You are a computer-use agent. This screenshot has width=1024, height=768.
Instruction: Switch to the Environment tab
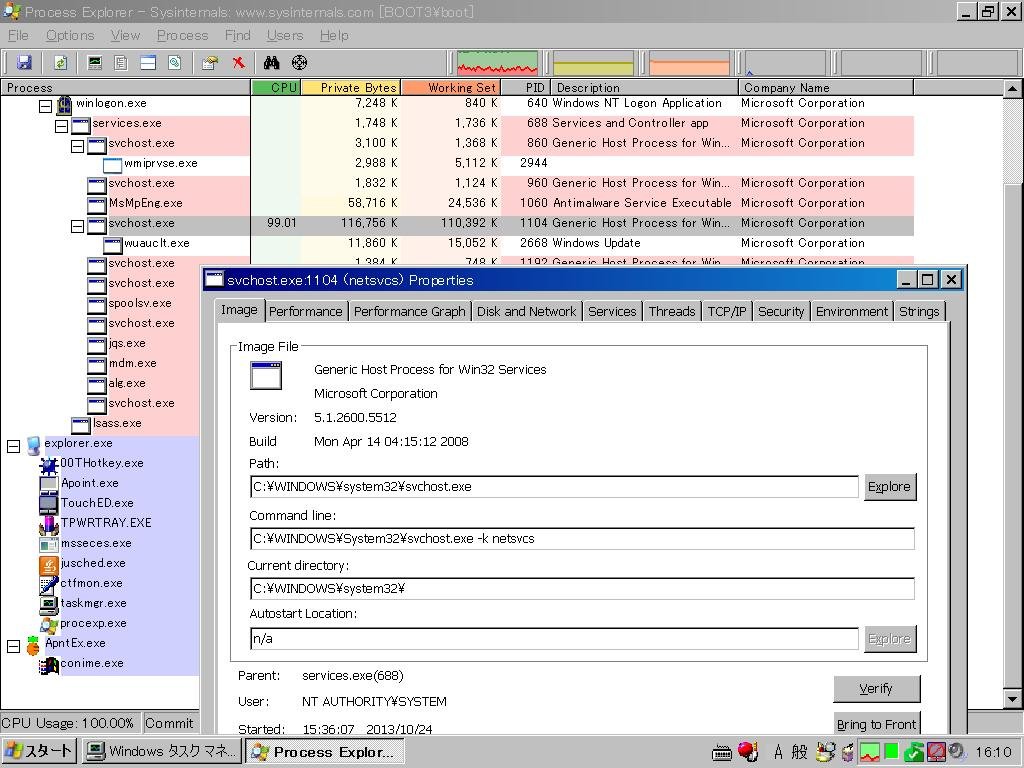pos(852,312)
